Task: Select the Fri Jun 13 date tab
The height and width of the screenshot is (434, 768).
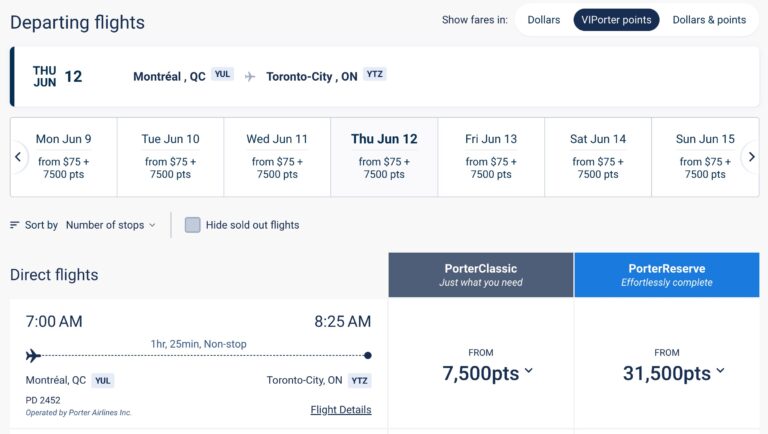Action: (491, 157)
